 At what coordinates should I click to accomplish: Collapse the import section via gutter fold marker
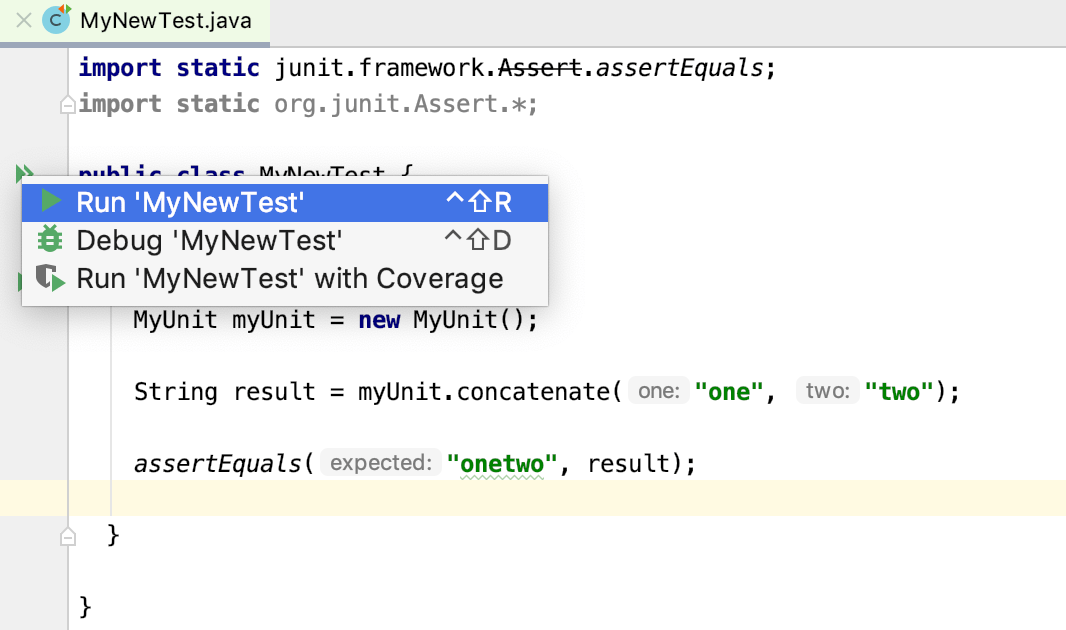point(68,103)
